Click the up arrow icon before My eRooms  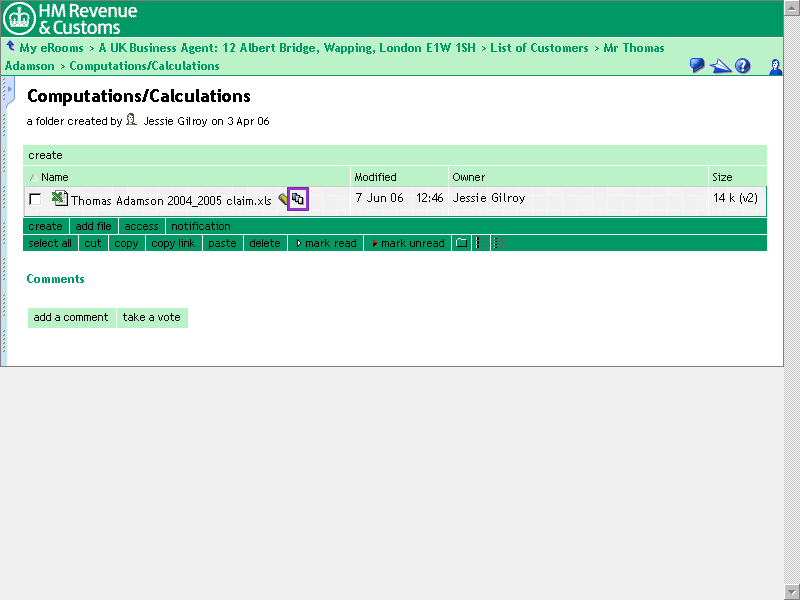click(10, 47)
